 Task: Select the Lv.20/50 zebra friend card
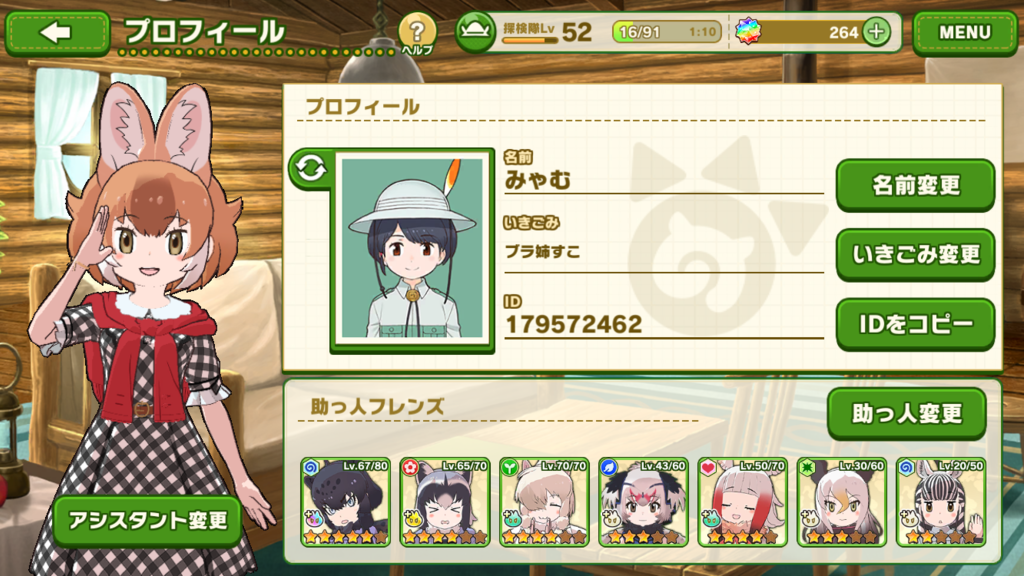[x=941, y=502]
